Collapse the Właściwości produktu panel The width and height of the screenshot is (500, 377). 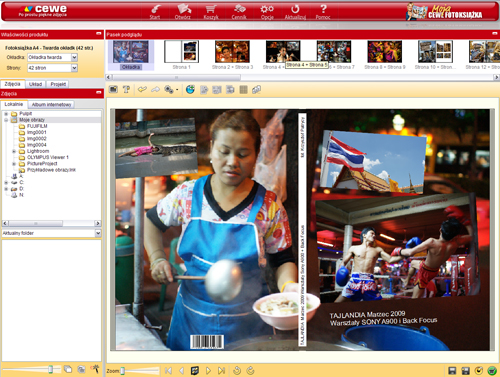[x=99, y=34]
